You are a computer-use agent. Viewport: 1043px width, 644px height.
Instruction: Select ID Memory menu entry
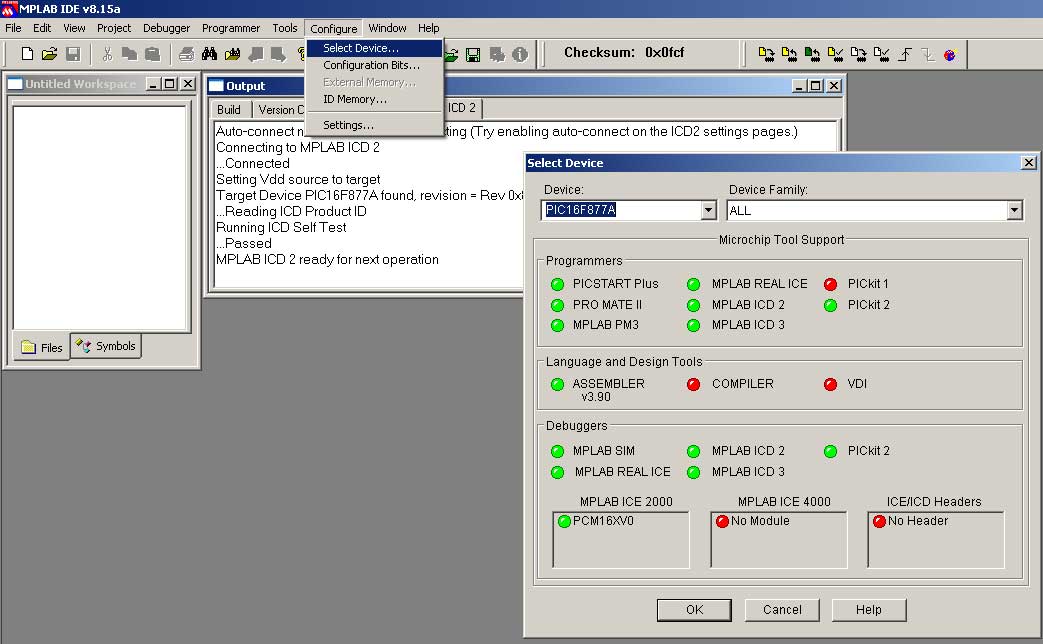354,99
